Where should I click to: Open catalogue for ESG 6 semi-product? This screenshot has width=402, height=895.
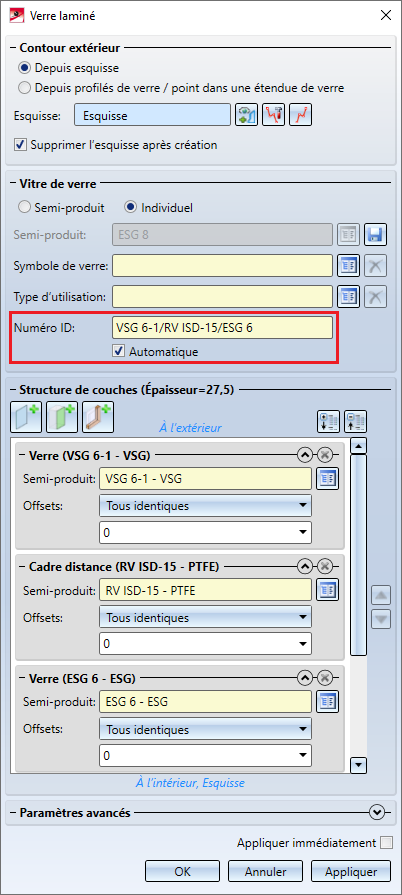click(328, 702)
